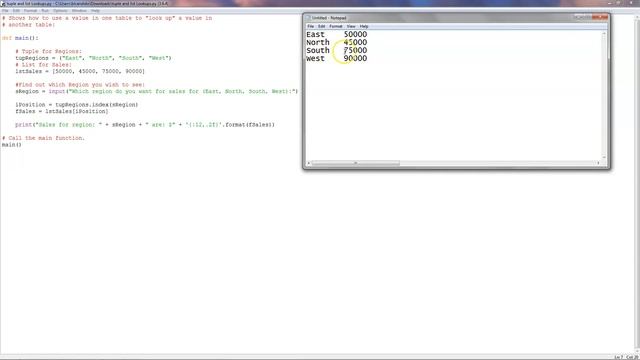
Task: Click the Ln indicator in IDLE status bar
Action: pyautogui.click(x=618, y=358)
